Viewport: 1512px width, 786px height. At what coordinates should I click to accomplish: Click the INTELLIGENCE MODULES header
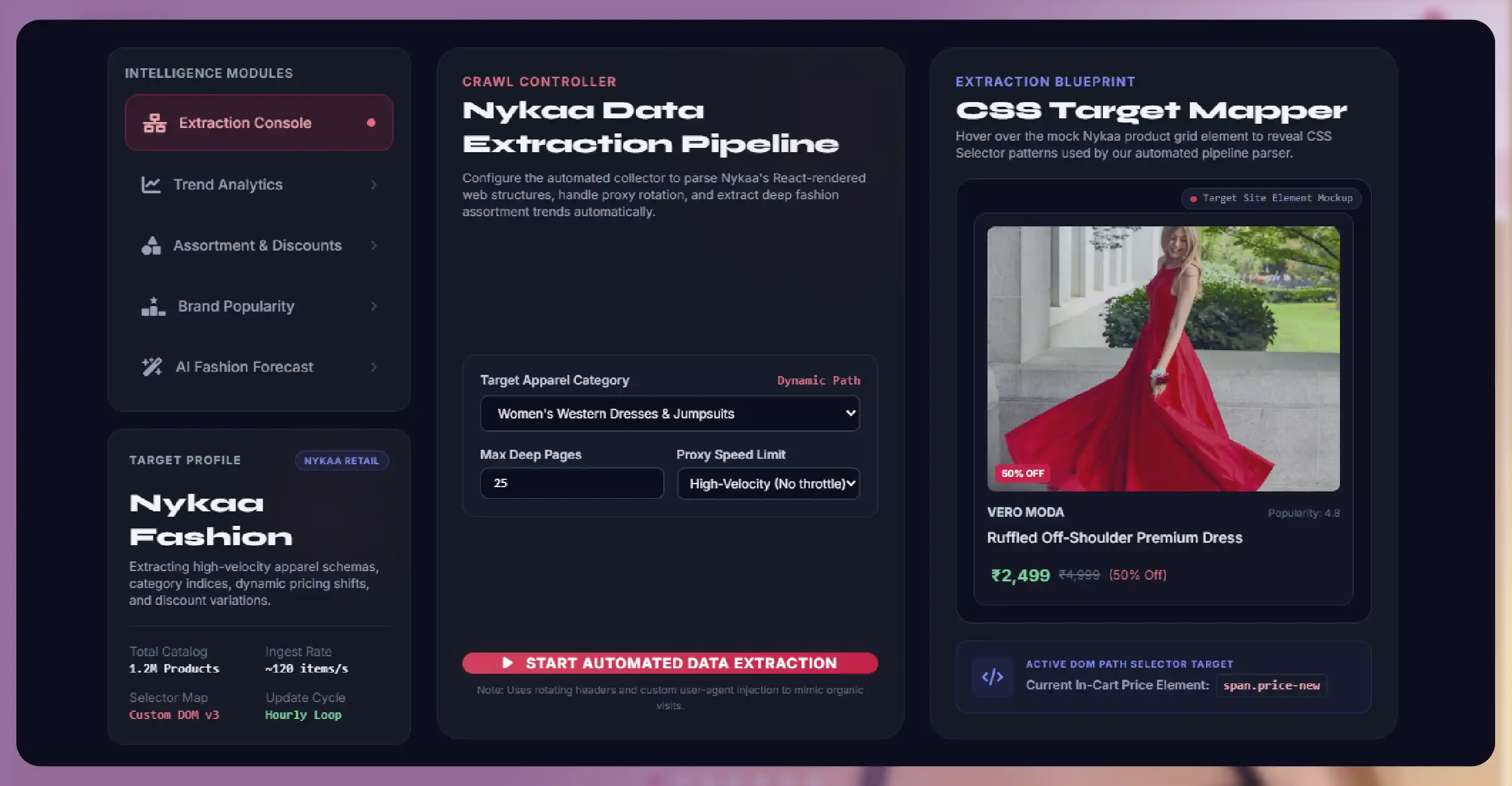click(209, 74)
